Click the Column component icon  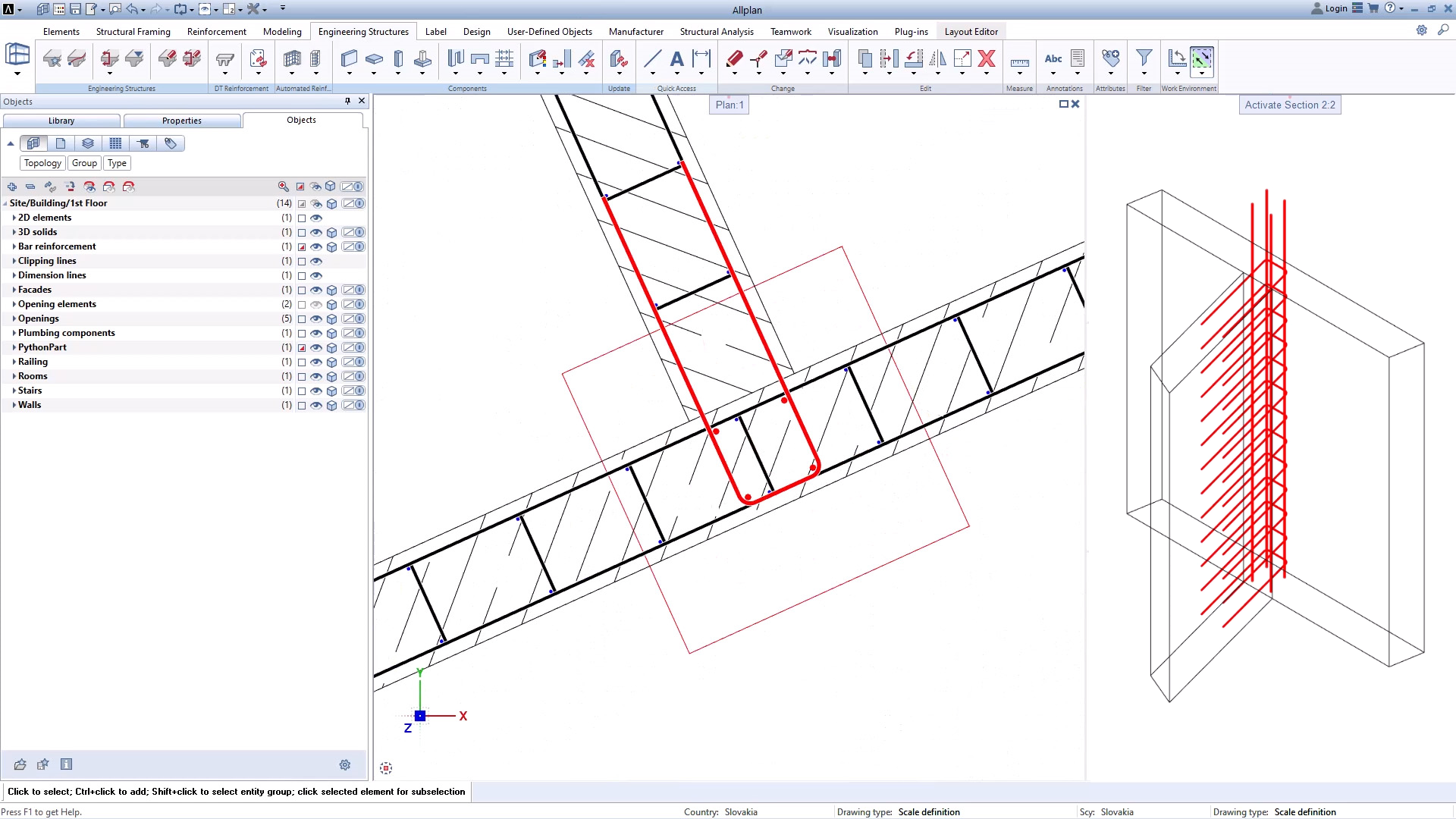tap(398, 58)
